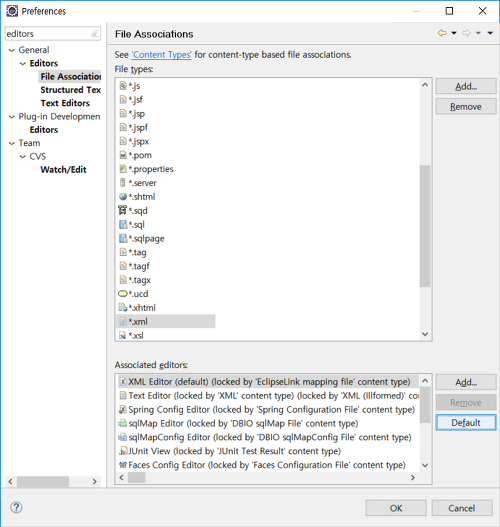Screen dimensions: 500x527
Task: Click the Preferences window app icon
Action: pyautogui.click(x=12, y=11)
